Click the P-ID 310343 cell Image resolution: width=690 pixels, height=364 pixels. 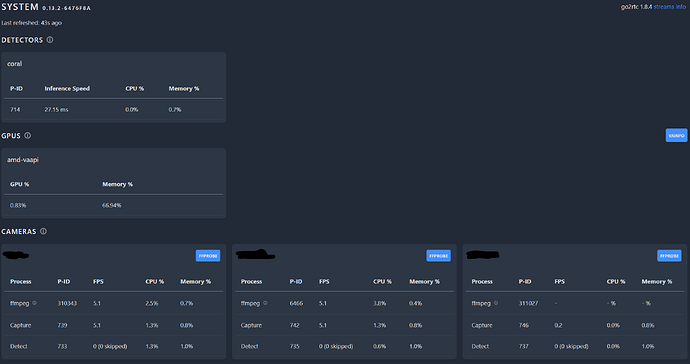coord(67,303)
